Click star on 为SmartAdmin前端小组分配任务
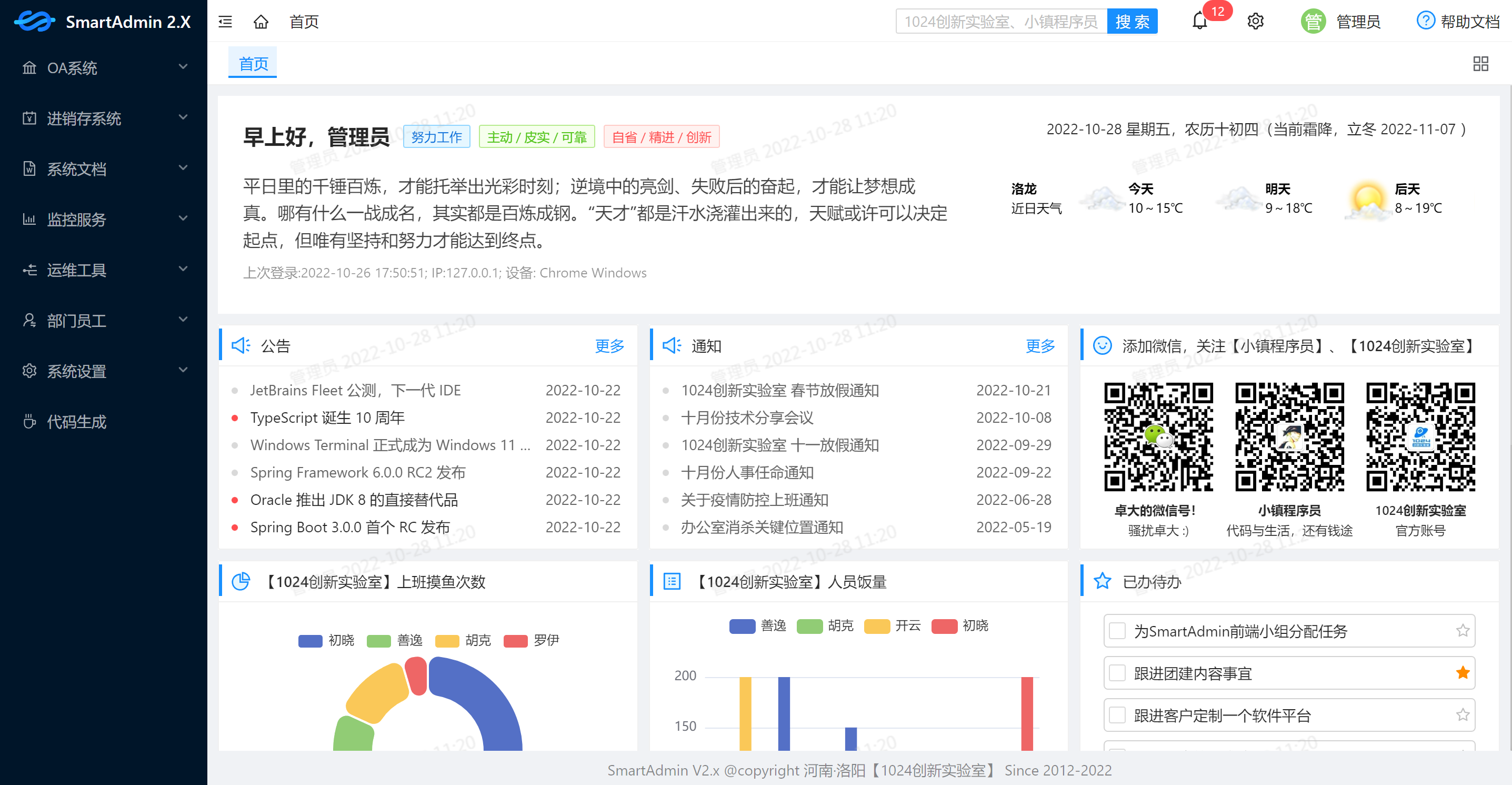Image resolution: width=1512 pixels, height=785 pixels. [1463, 631]
